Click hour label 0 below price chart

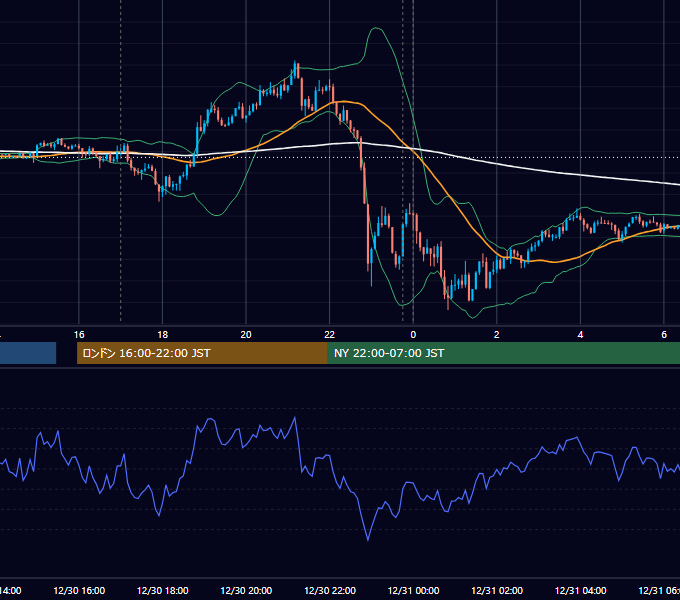tap(413, 335)
